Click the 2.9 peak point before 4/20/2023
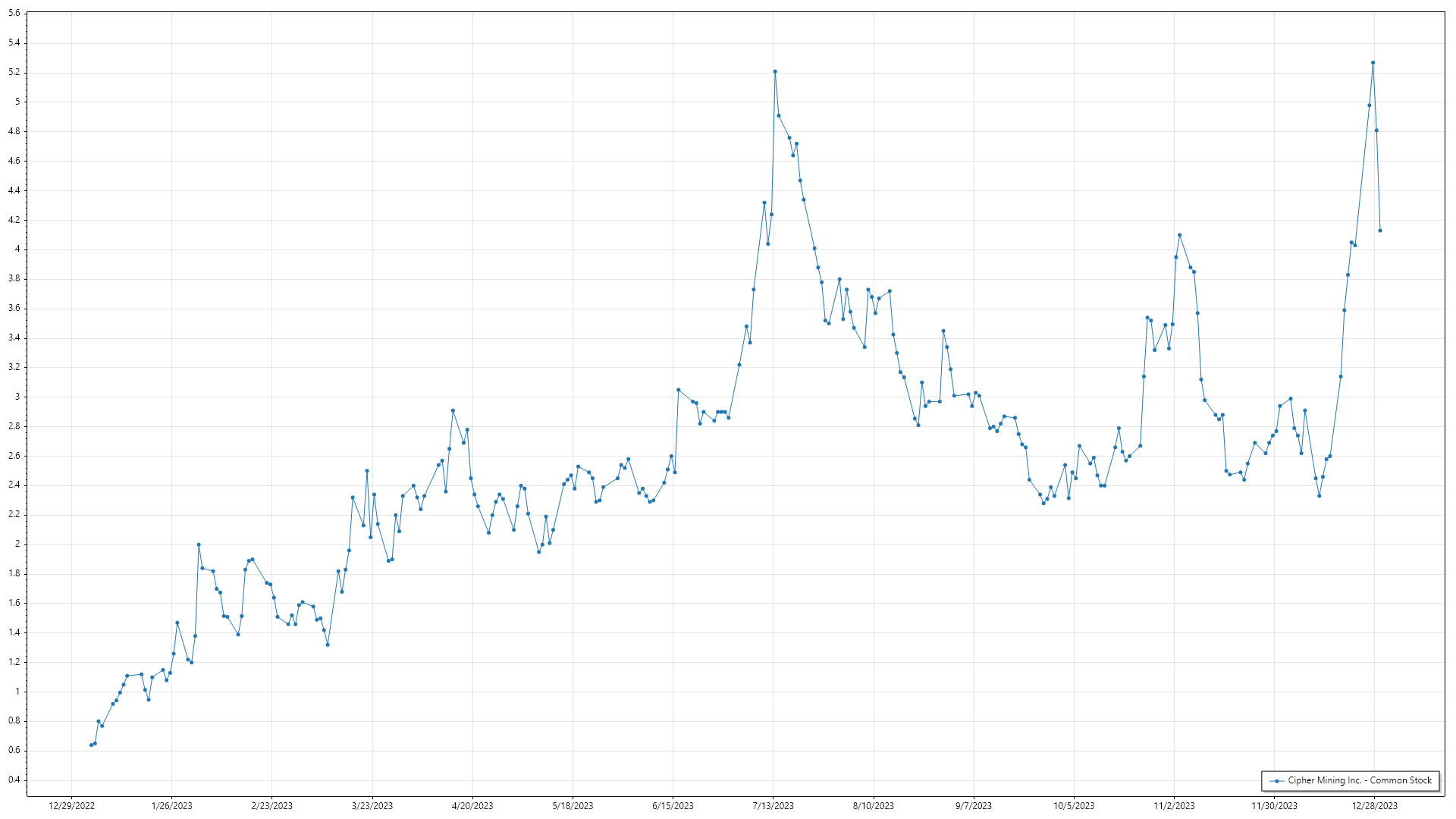Viewport: 1456px width, 819px height. point(453,410)
